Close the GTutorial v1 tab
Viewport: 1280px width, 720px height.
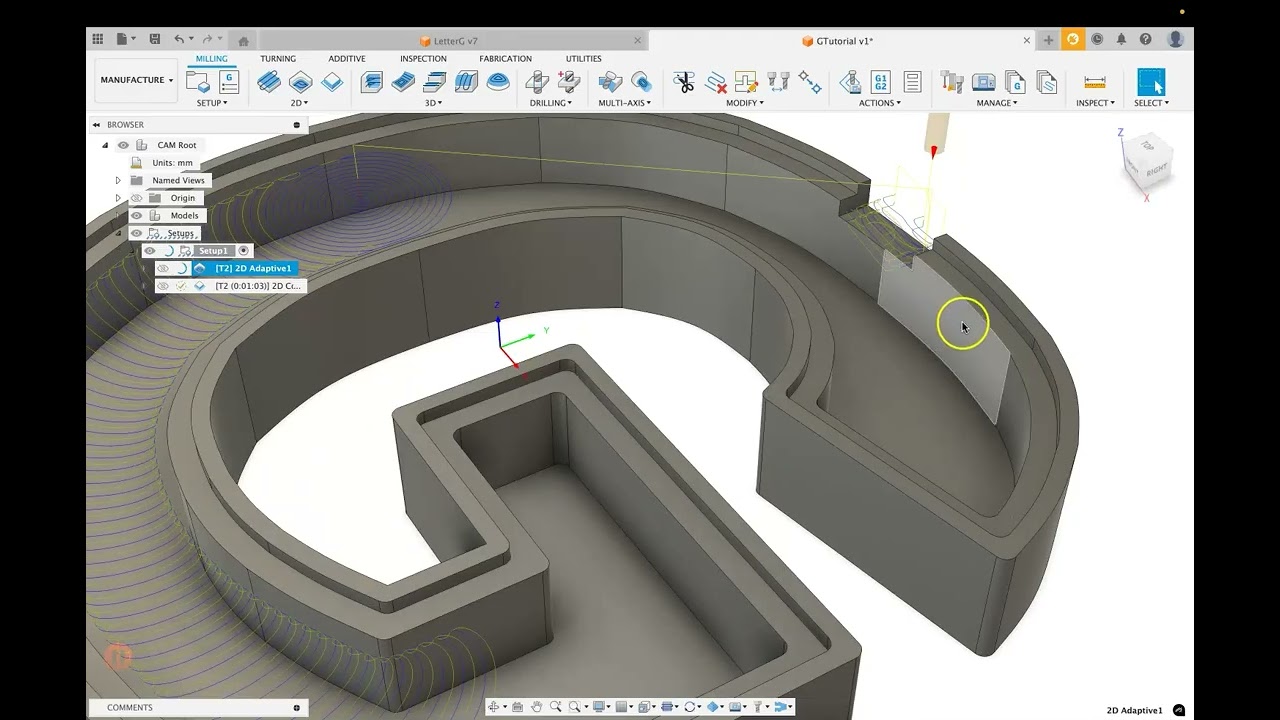pyautogui.click(x=1027, y=41)
